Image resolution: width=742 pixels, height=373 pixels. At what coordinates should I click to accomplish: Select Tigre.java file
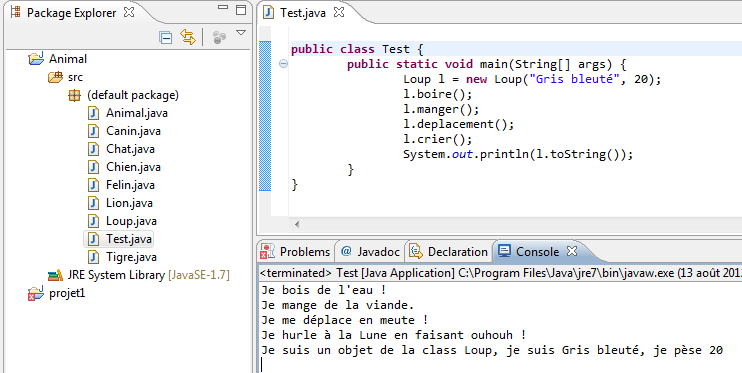pos(131,257)
